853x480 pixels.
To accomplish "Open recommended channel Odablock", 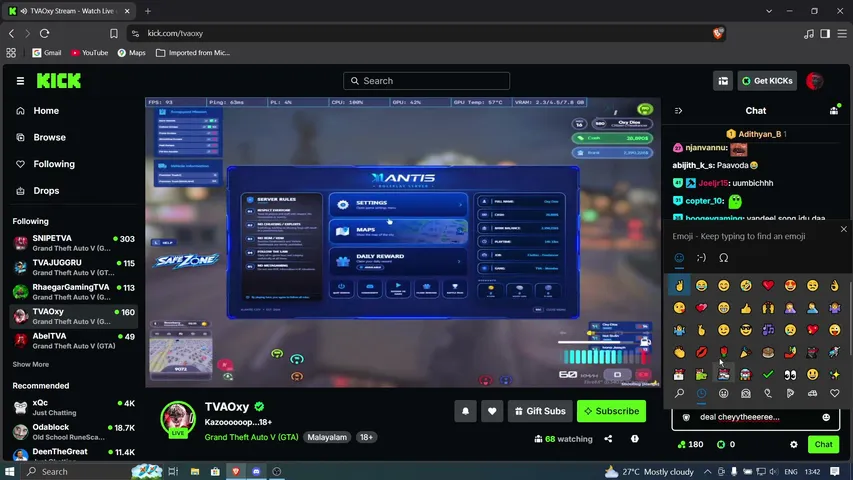I will tap(73, 432).
